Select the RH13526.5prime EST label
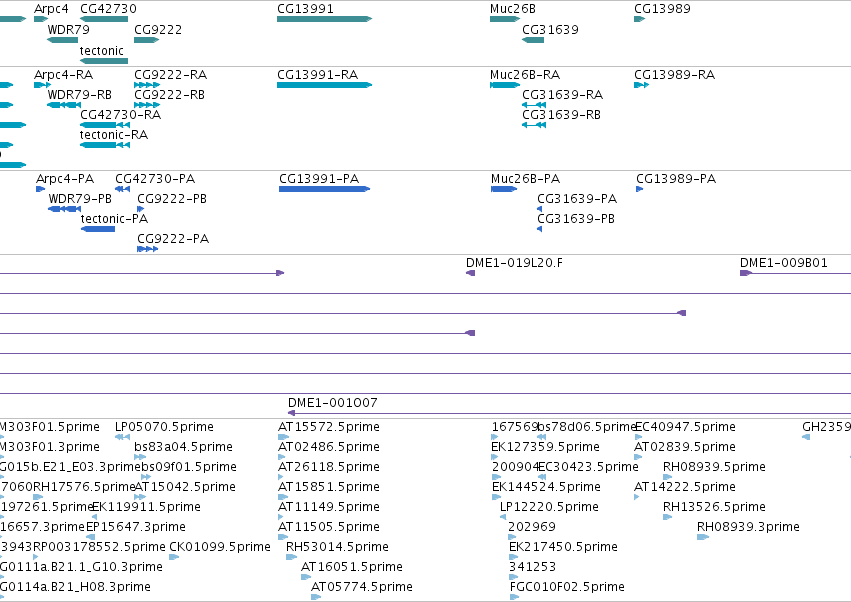851x602 pixels. 714,507
